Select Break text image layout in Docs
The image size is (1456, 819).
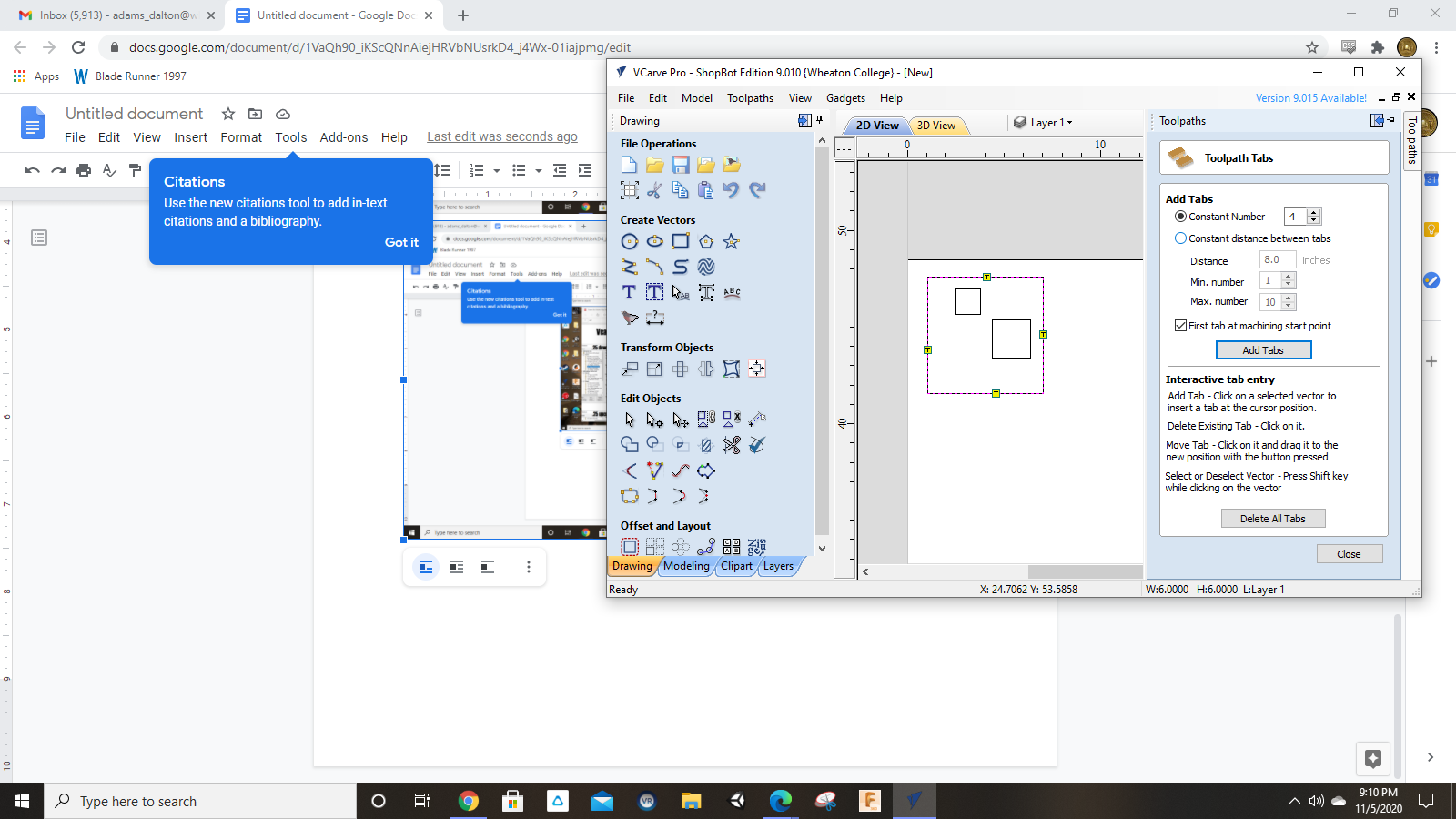click(488, 567)
